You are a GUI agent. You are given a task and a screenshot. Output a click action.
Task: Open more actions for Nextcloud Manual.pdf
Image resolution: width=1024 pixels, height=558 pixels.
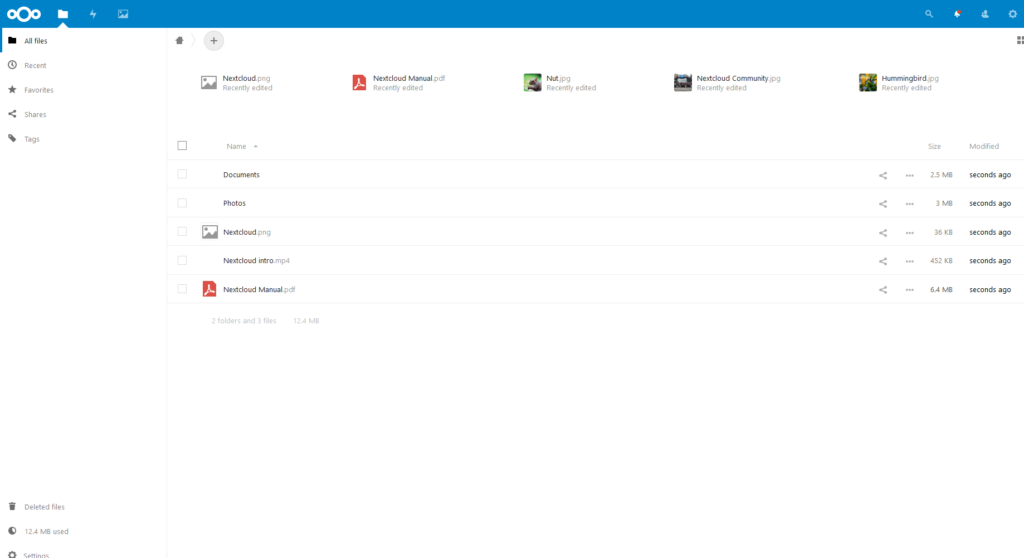coord(910,289)
